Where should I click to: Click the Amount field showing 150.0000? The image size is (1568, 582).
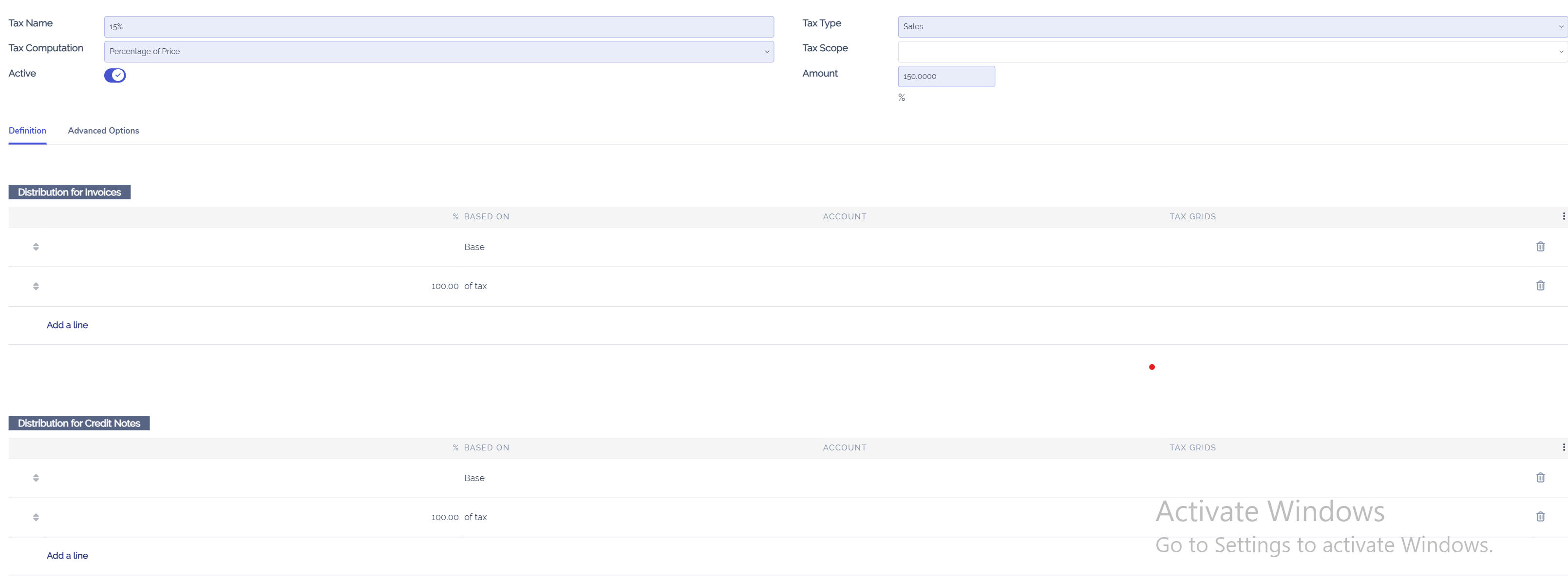945,76
